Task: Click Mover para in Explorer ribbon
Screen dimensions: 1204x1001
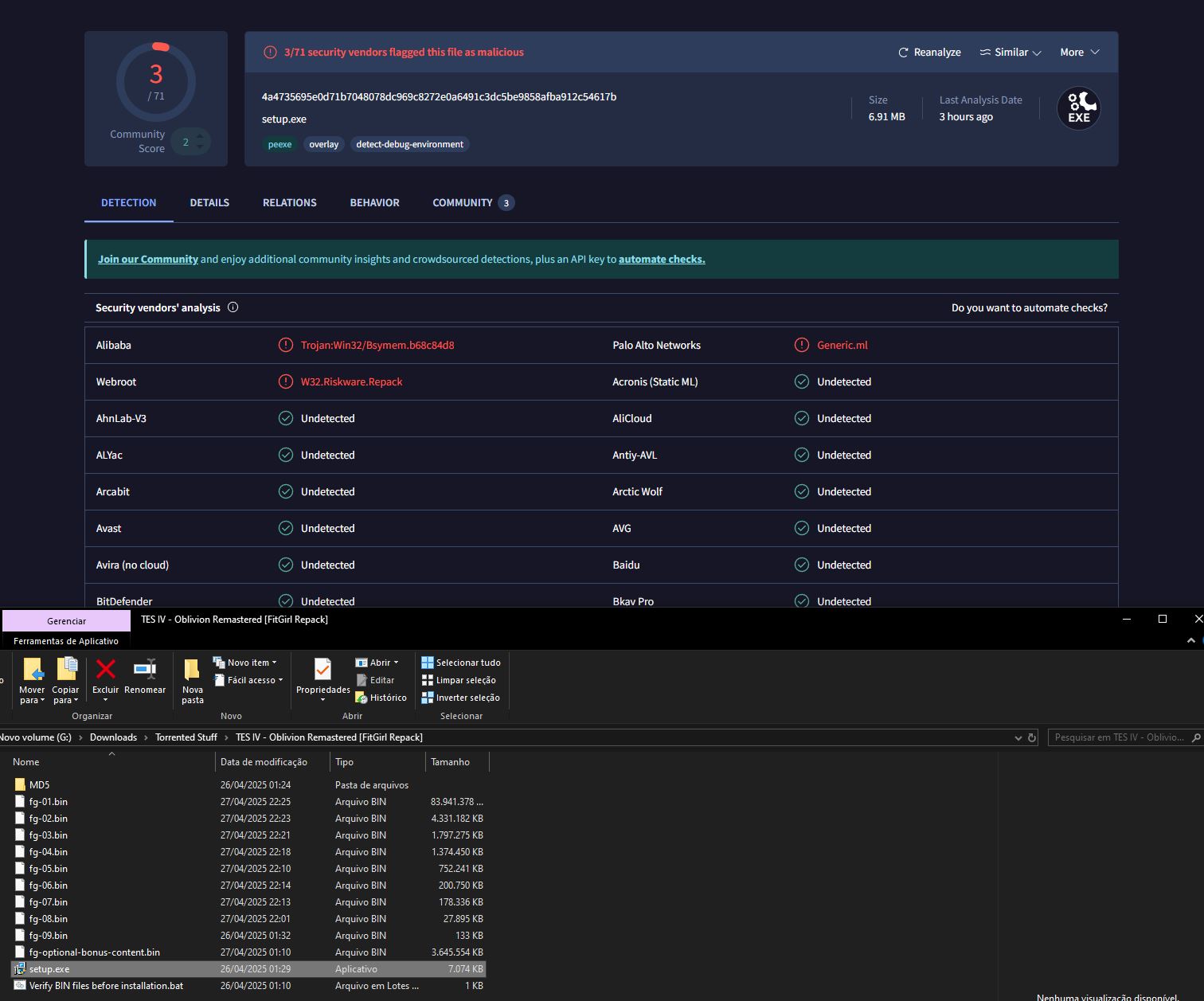Action: point(33,681)
